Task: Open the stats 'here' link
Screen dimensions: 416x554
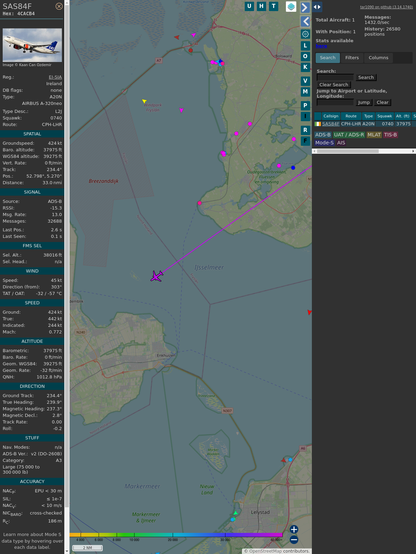Action: click(x=321, y=46)
